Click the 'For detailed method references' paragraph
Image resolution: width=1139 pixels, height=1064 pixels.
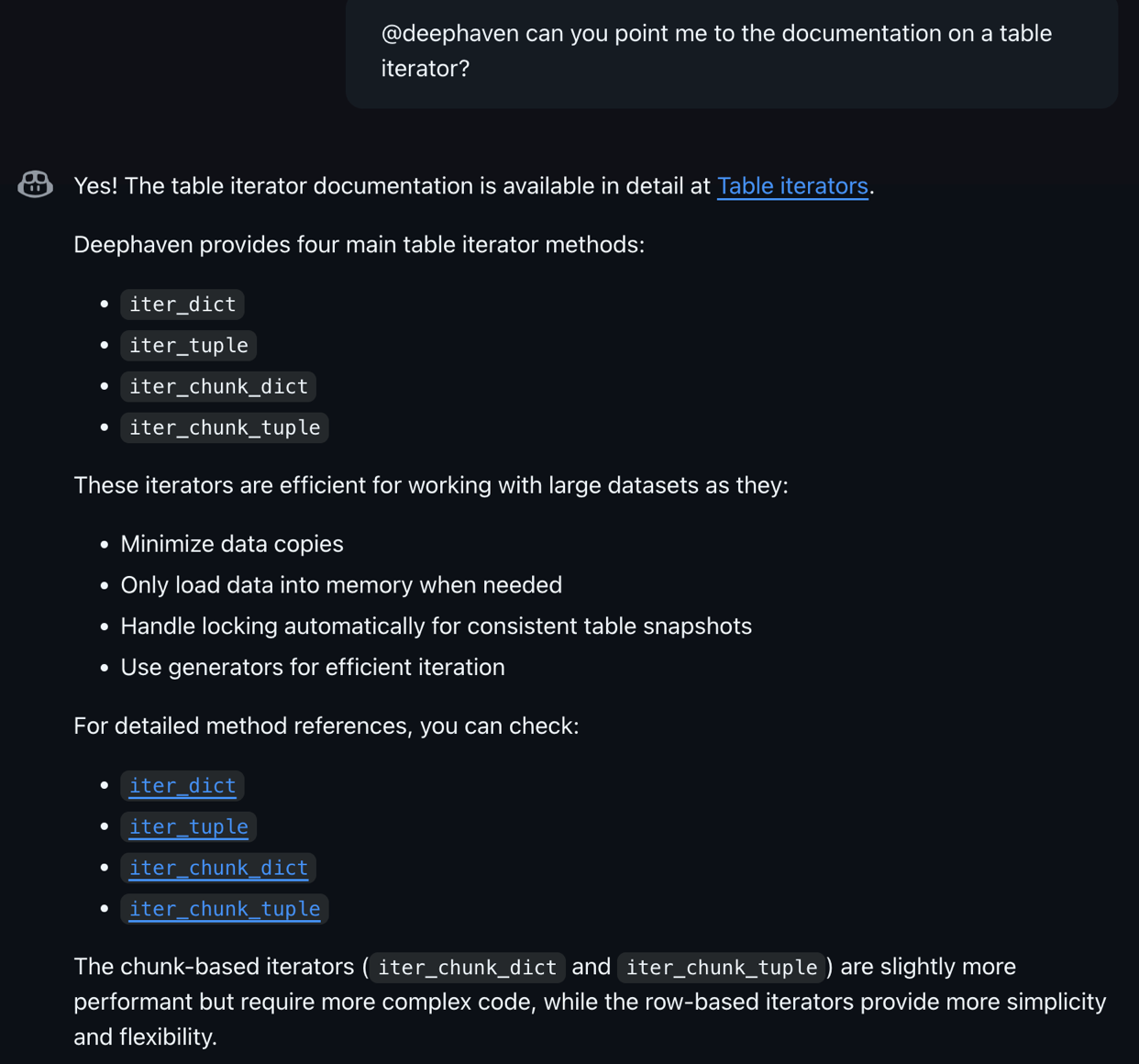tap(326, 726)
